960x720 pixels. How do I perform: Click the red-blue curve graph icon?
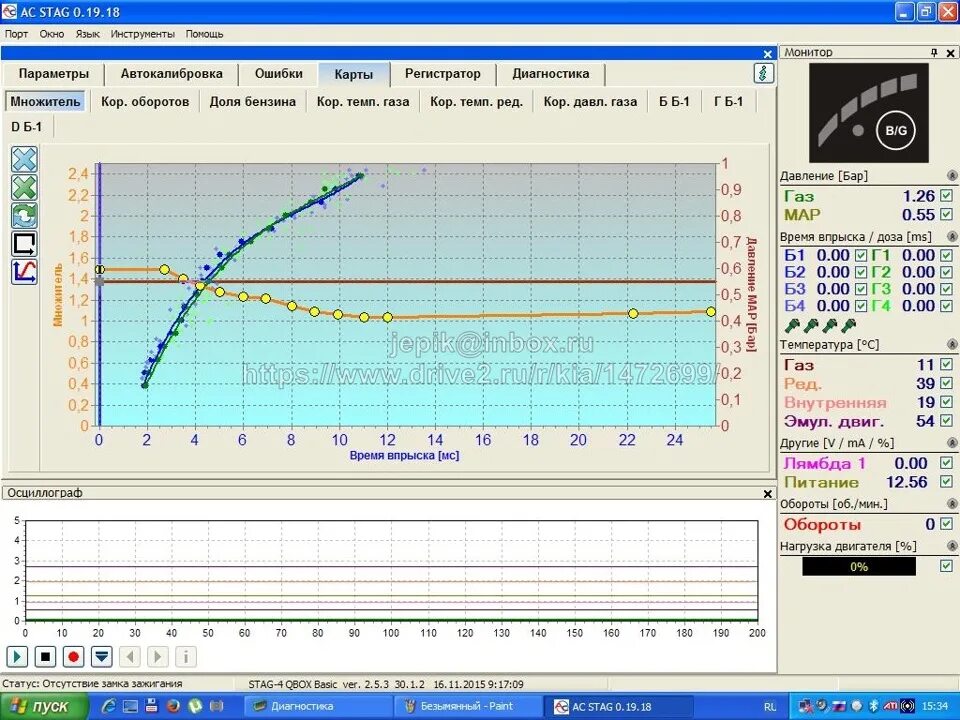tap(24, 272)
